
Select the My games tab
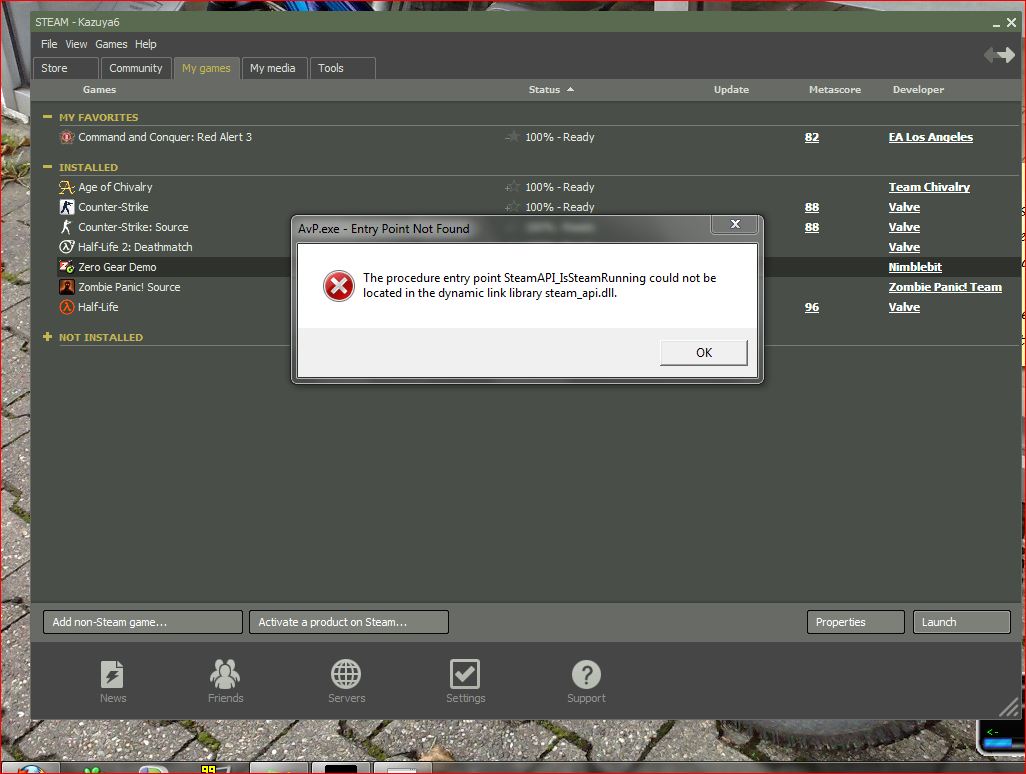[206, 68]
